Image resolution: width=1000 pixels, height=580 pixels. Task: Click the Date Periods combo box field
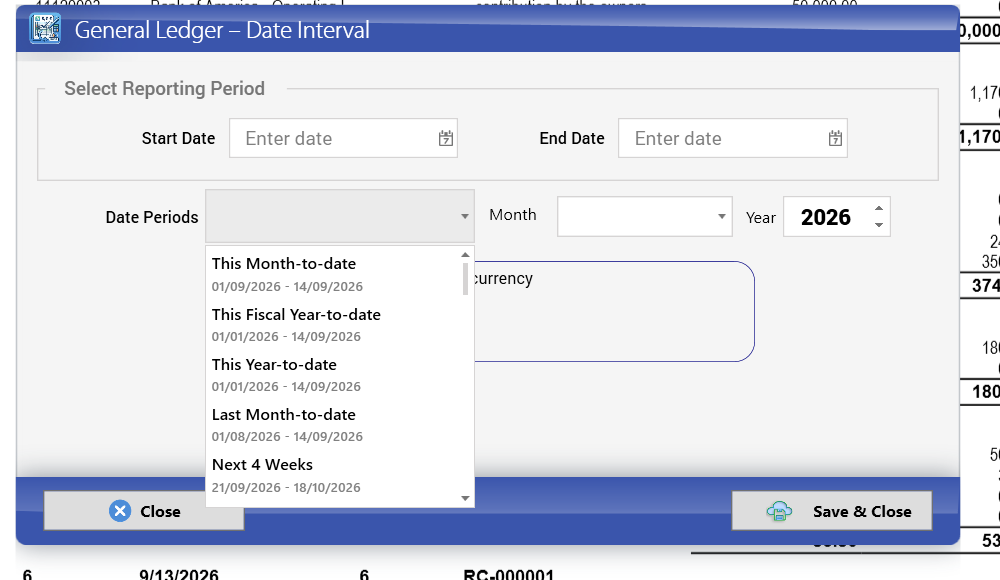point(340,216)
